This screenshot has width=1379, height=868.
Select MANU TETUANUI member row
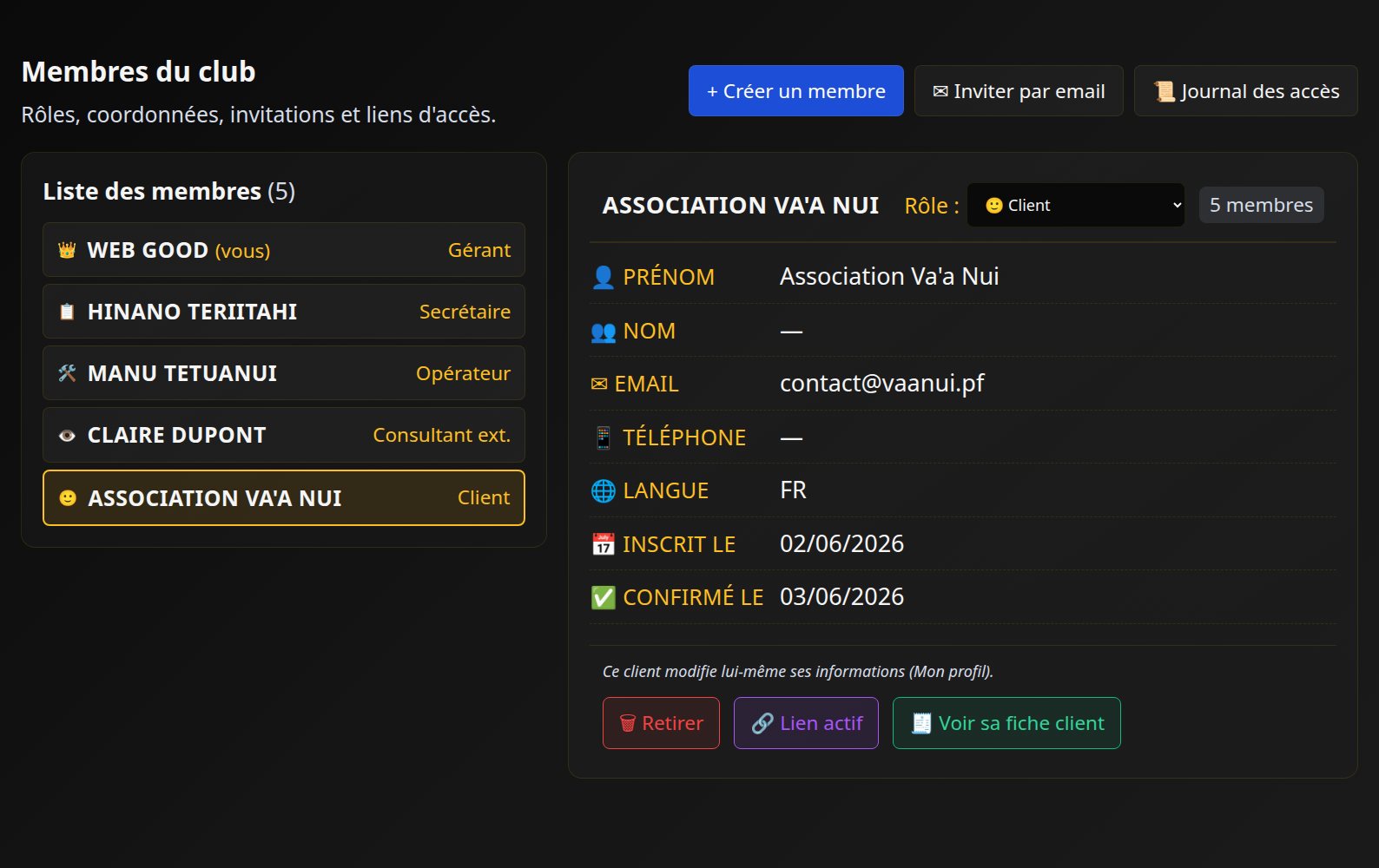[x=284, y=373]
